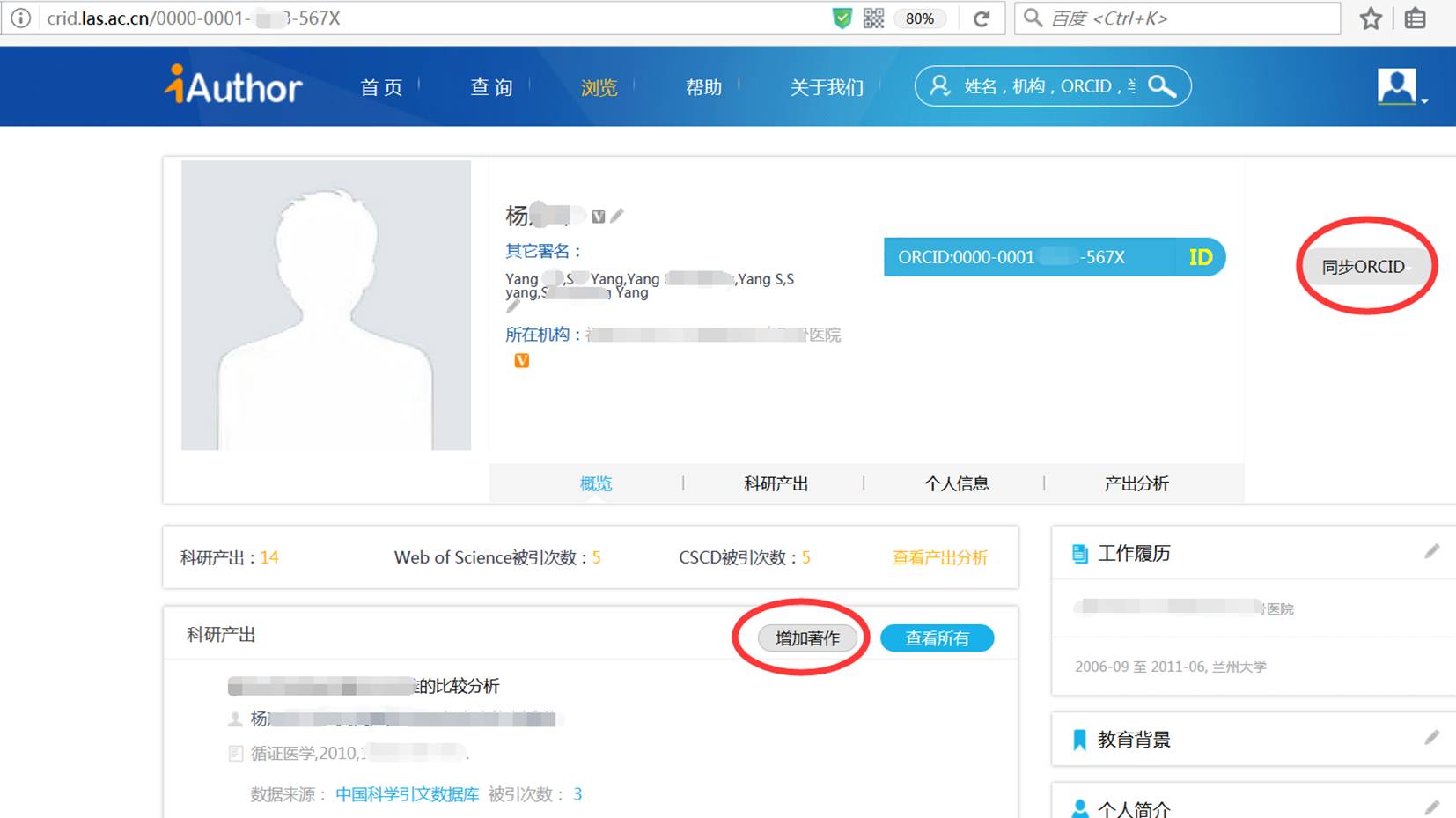This screenshot has width=1456, height=818.
Task: Click the 所在机构 label
Action: (543, 335)
